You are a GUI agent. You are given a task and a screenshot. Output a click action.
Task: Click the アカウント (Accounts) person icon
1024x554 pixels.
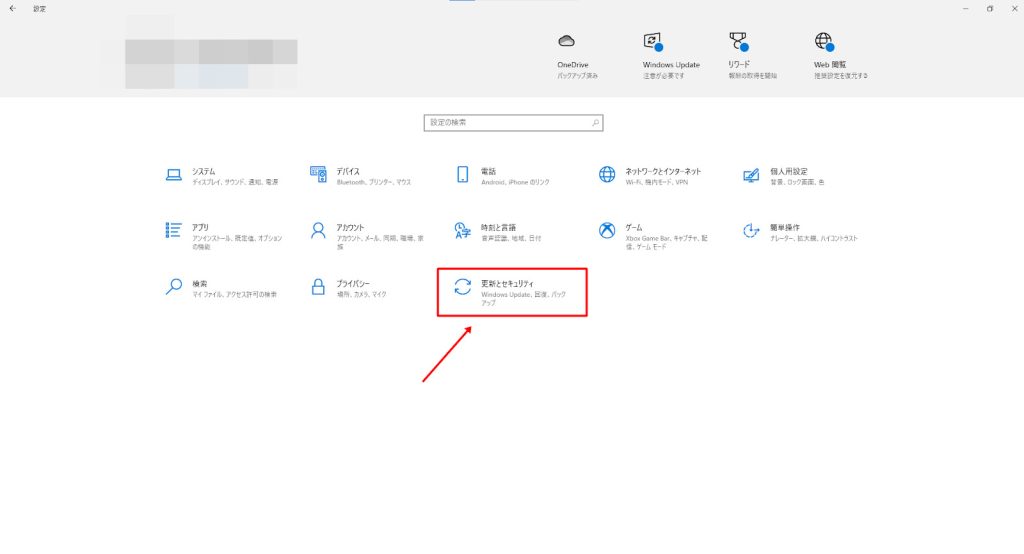point(318,231)
